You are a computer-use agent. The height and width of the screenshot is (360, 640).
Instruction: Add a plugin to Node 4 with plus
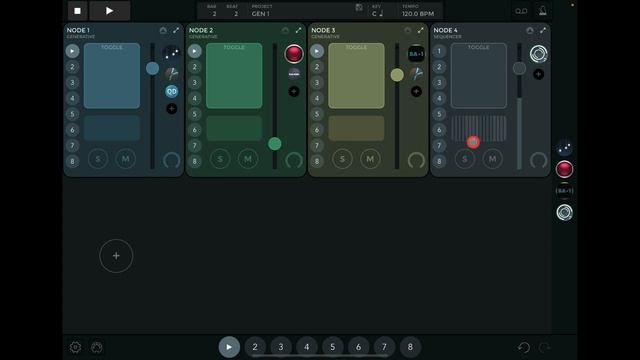pyautogui.click(x=538, y=74)
